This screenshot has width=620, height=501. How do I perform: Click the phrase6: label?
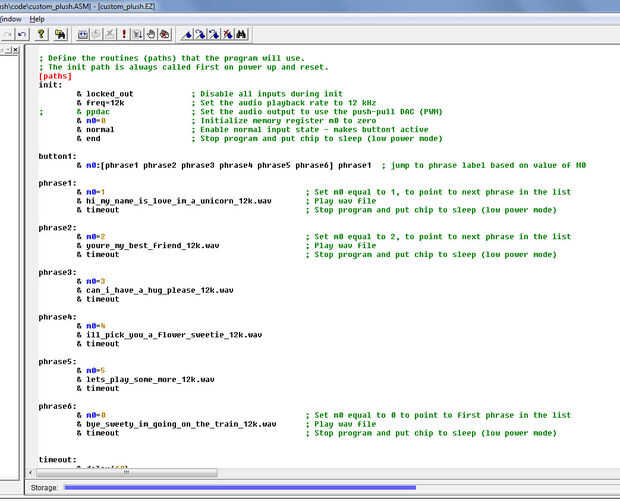(57, 406)
